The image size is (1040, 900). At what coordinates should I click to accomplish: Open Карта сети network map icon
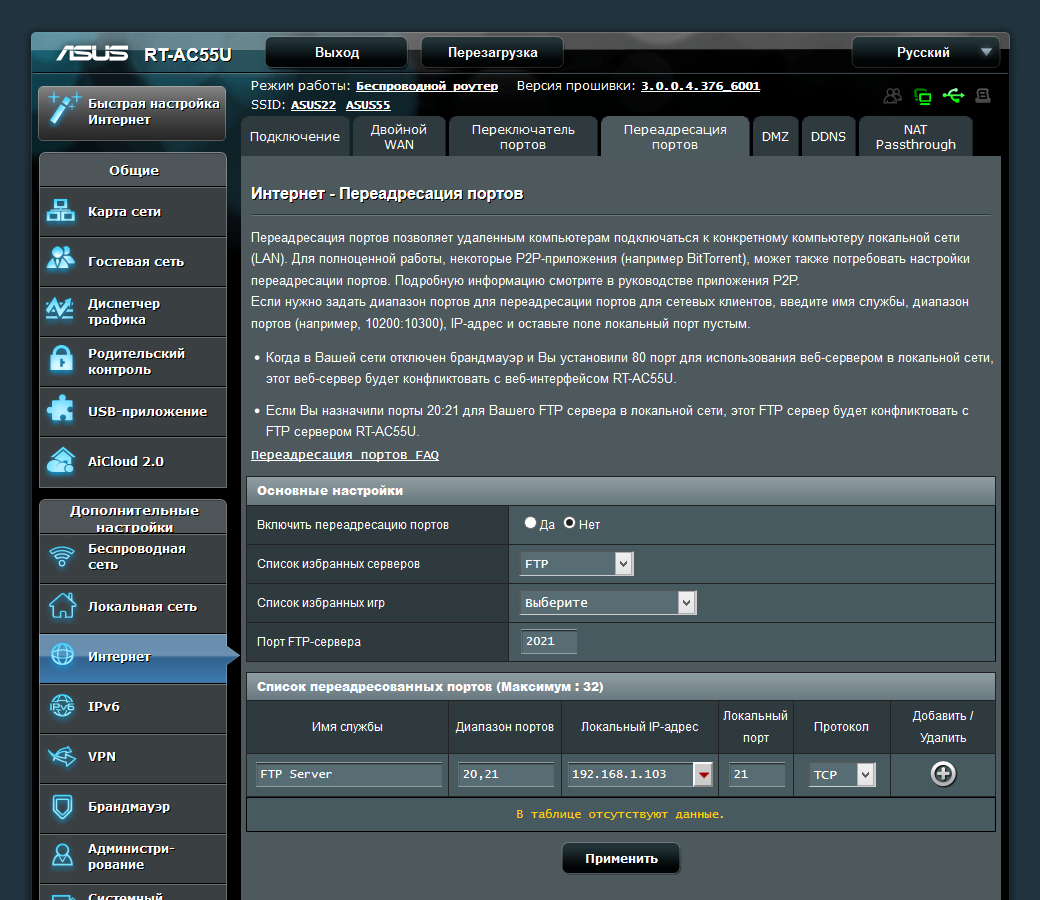coord(62,211)
